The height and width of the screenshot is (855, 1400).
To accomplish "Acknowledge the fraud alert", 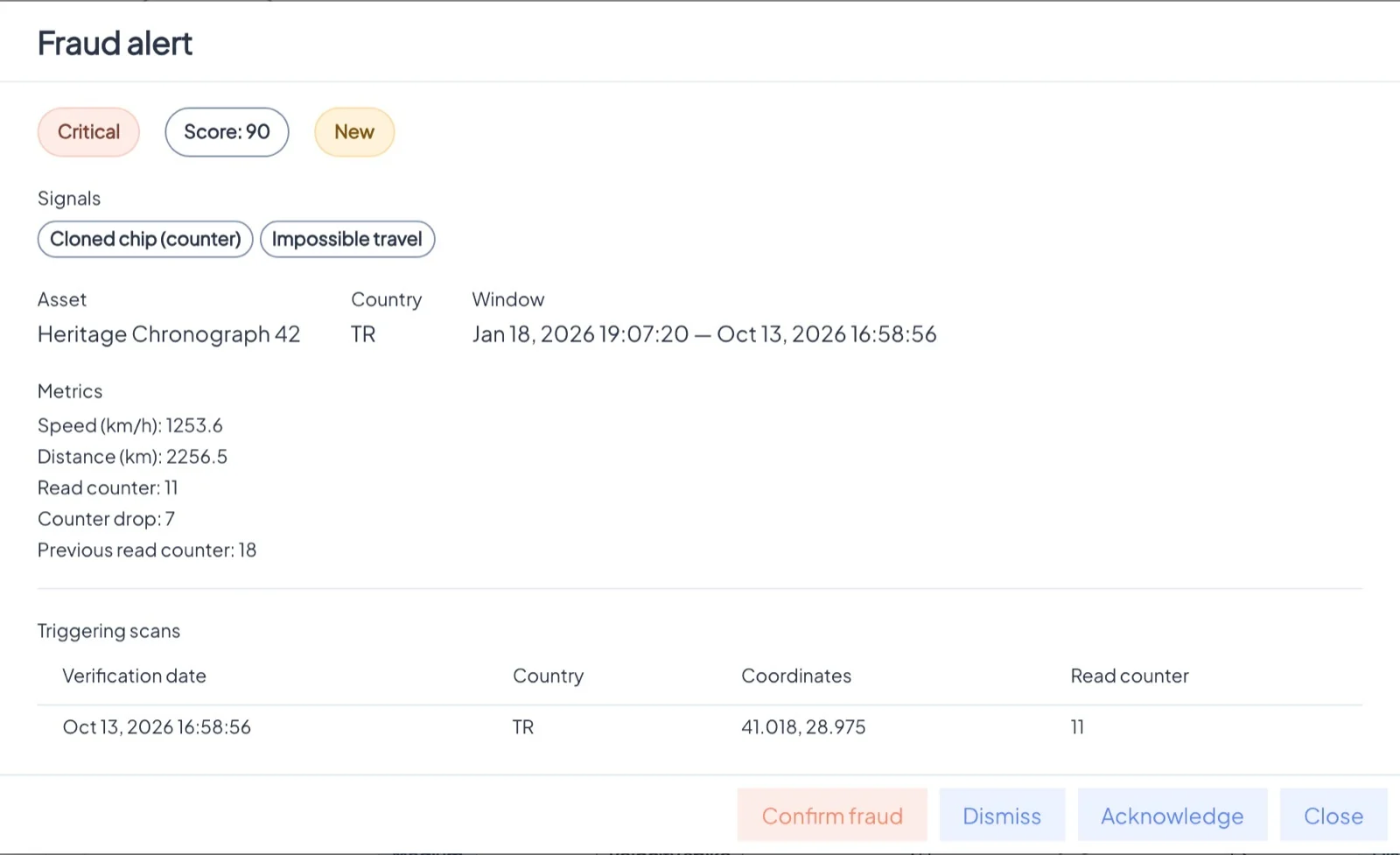I will [1172, 816].
